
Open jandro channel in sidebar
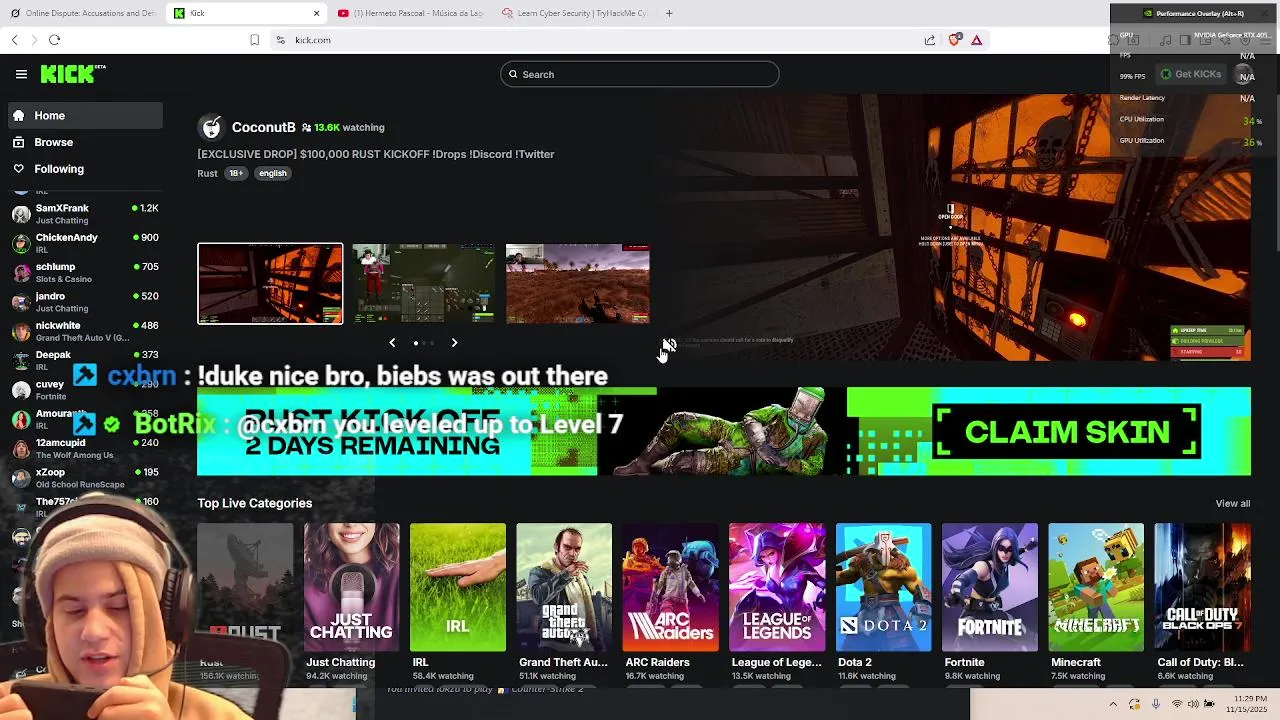click(x=85, y=302)
